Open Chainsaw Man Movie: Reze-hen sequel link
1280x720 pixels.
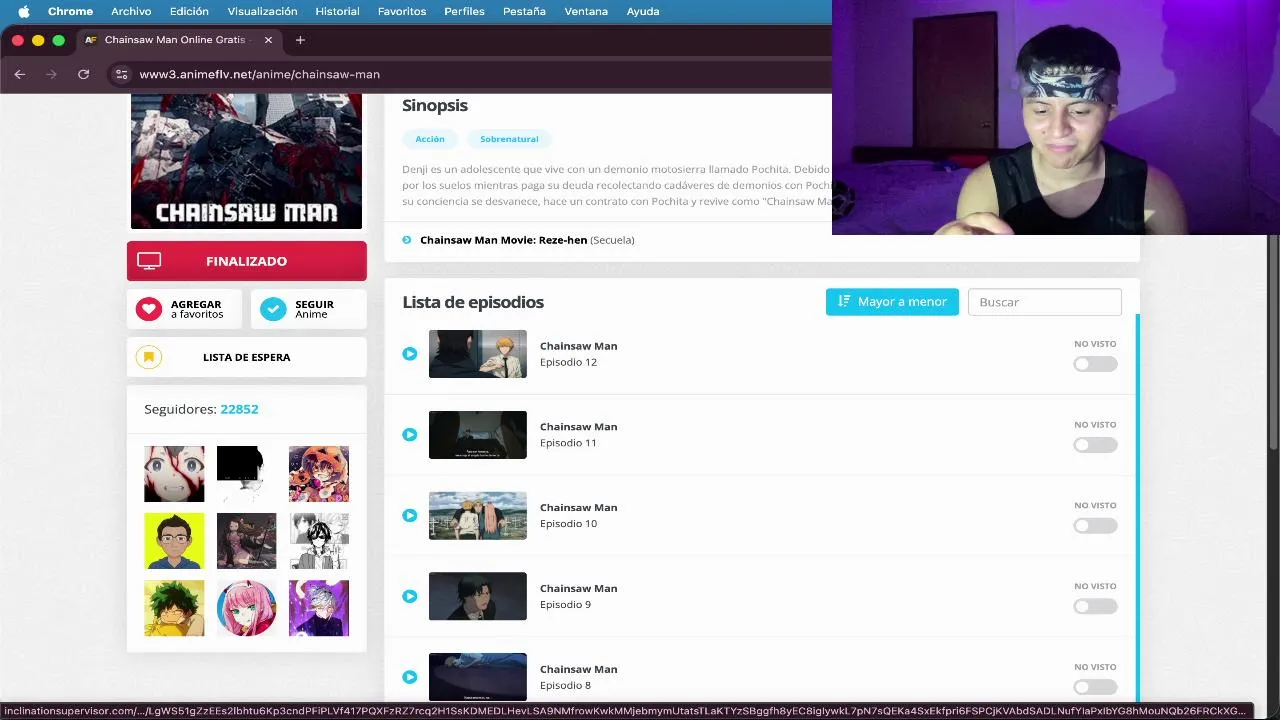tap(503, 240)
